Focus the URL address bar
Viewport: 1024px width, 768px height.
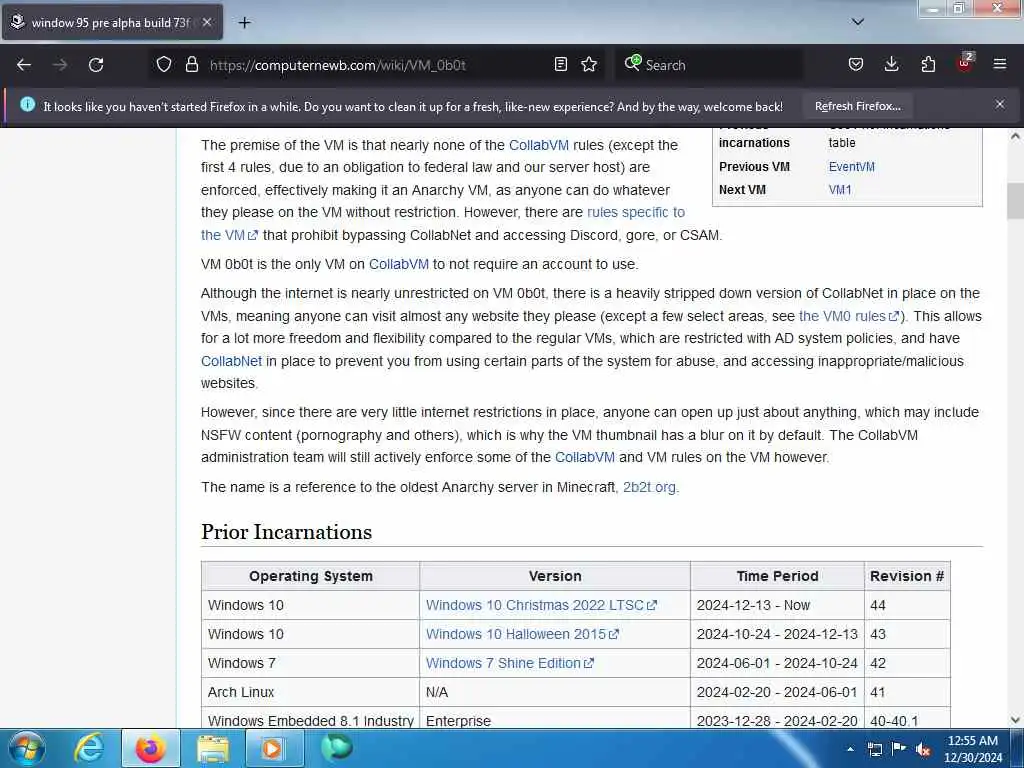point(379,65)
